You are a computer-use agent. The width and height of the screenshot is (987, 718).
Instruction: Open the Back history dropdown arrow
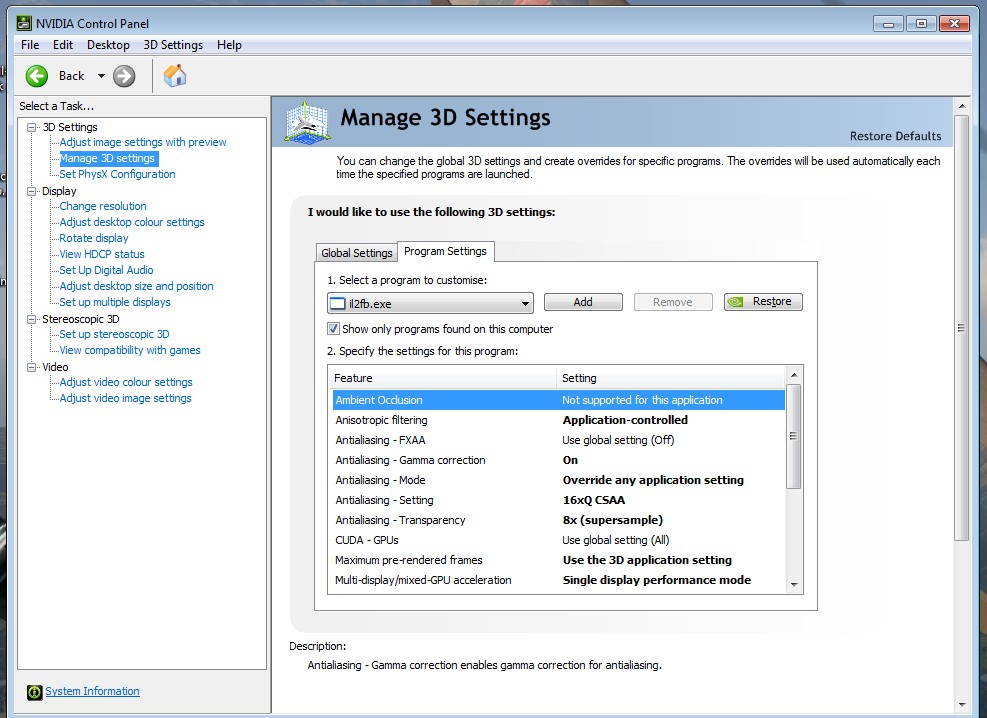101,76
